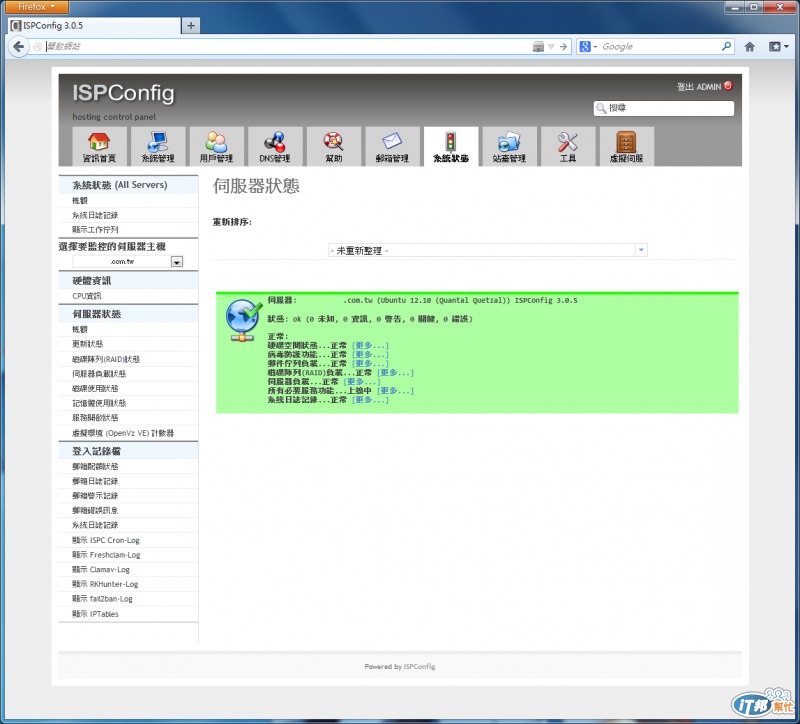Show the Freshclam-Log

(x=106, y=555)
